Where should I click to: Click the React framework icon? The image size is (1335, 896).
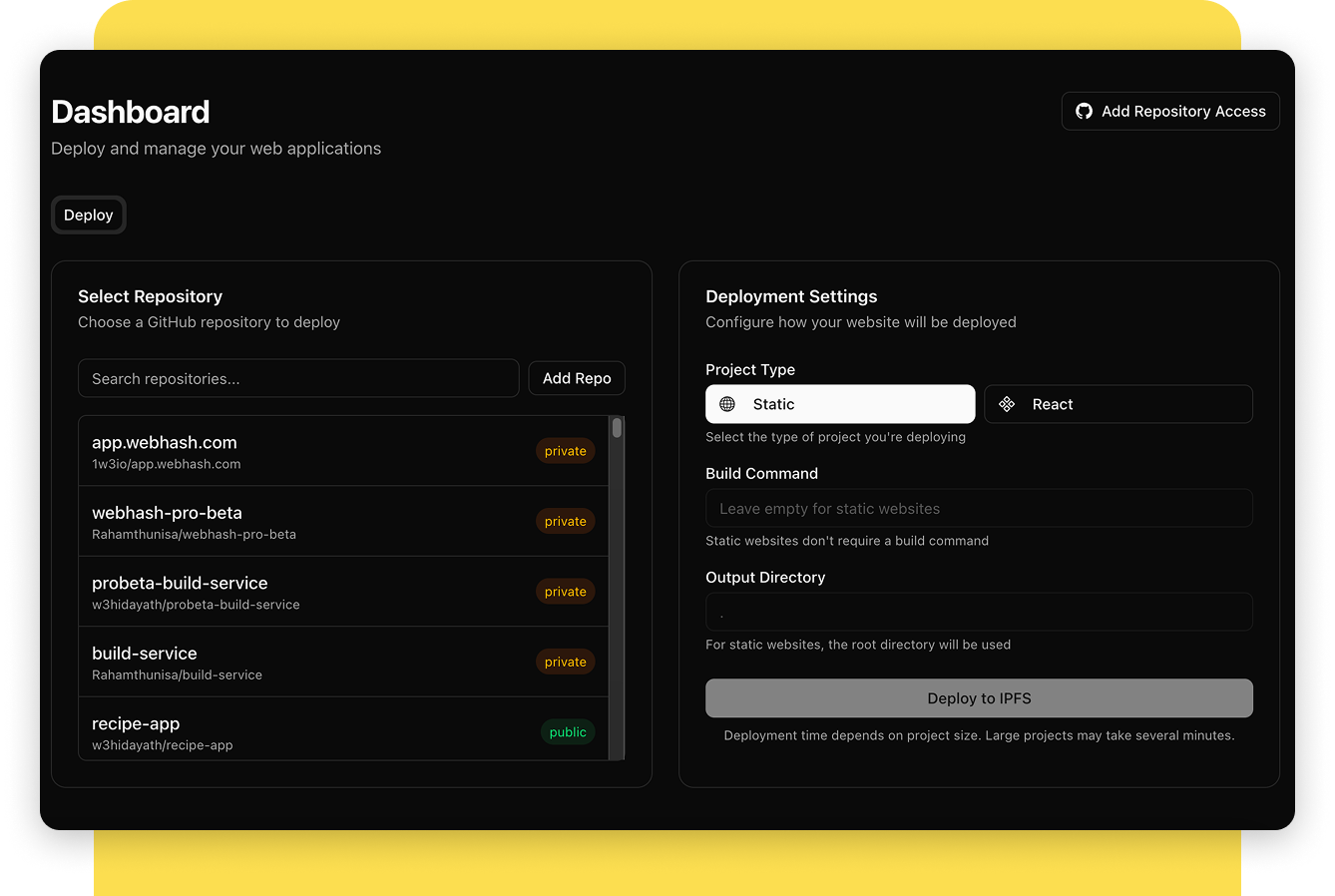pyautogui.click(x=1007, y=404)
